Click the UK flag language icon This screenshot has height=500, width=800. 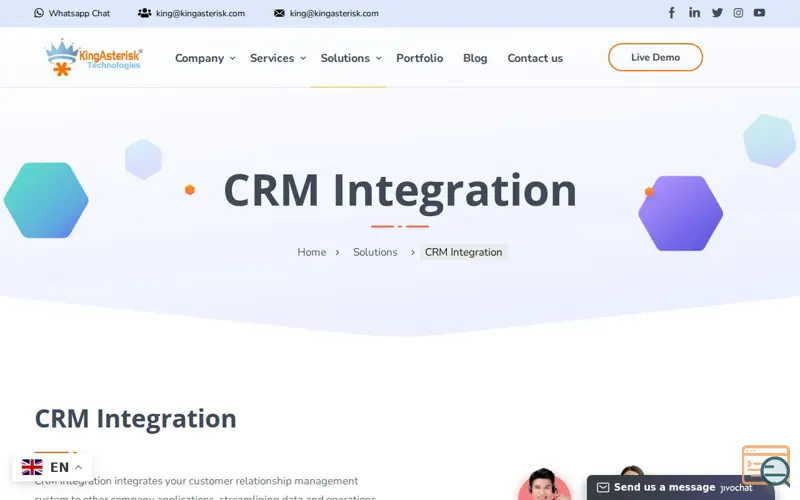[x=32, y=467]
